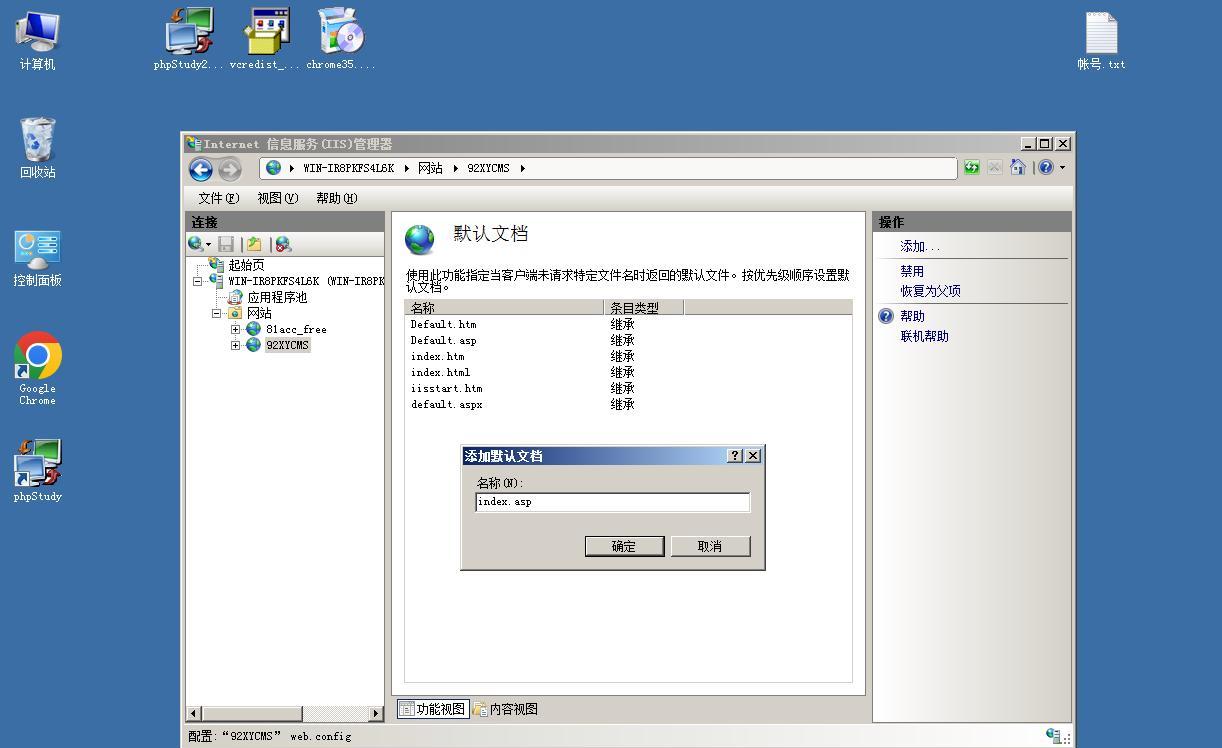Screen dimensions: 1222x748
Task: Go back with the blue Back arrow
Action: coord(200,169)
